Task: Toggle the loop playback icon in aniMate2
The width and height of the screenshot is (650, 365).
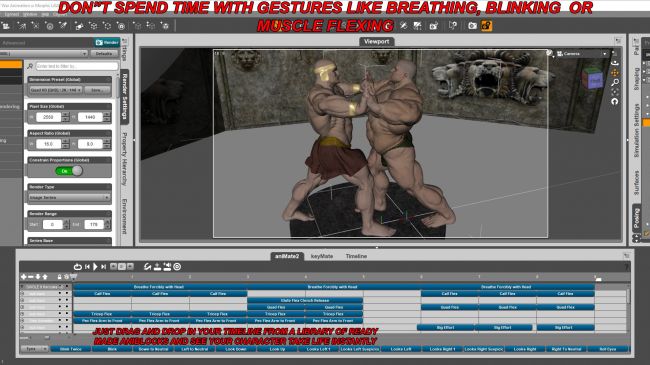Action: tap(78, 267)
